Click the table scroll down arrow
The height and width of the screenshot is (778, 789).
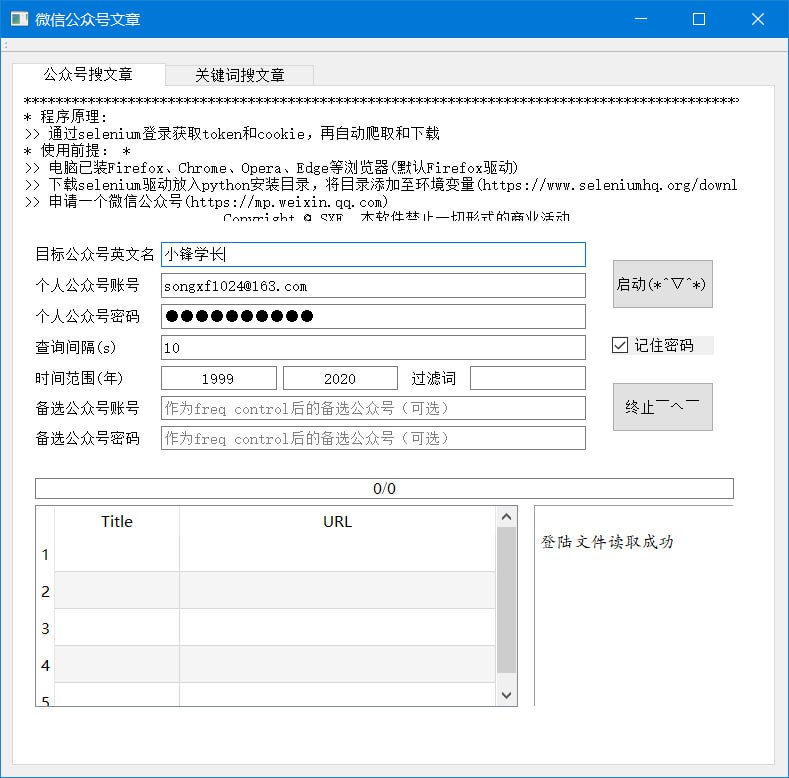click(x=506, y=694)
